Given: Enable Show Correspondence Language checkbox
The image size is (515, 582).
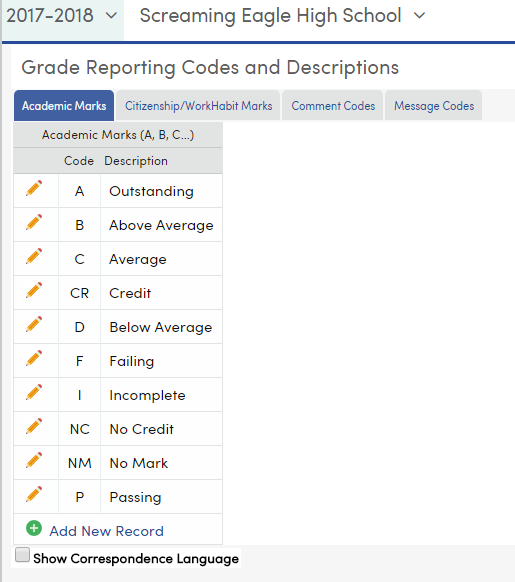Looking at the screenshot, I should 22,555.
